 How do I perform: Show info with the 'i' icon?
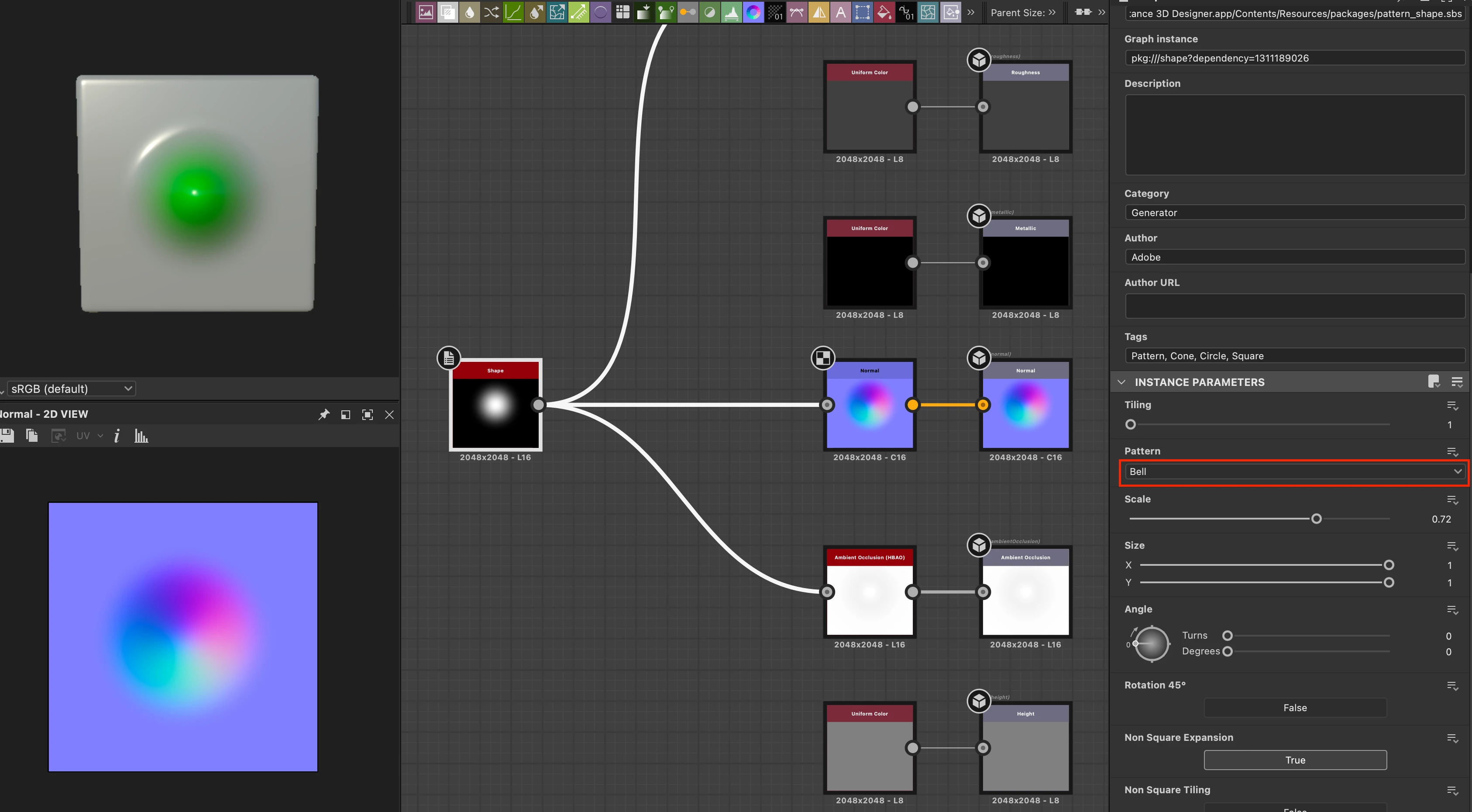pyautogui.click(x=117, y=436)
